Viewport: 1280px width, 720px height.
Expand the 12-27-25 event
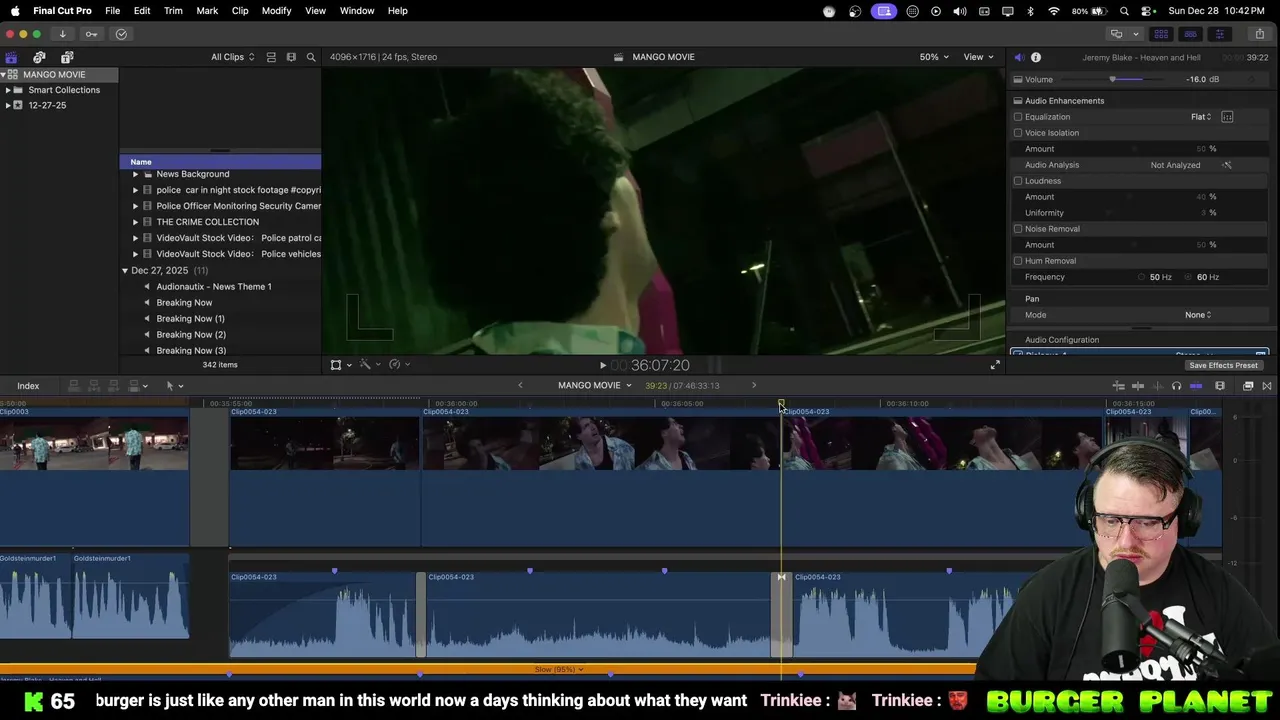click(x=8, y=105)
